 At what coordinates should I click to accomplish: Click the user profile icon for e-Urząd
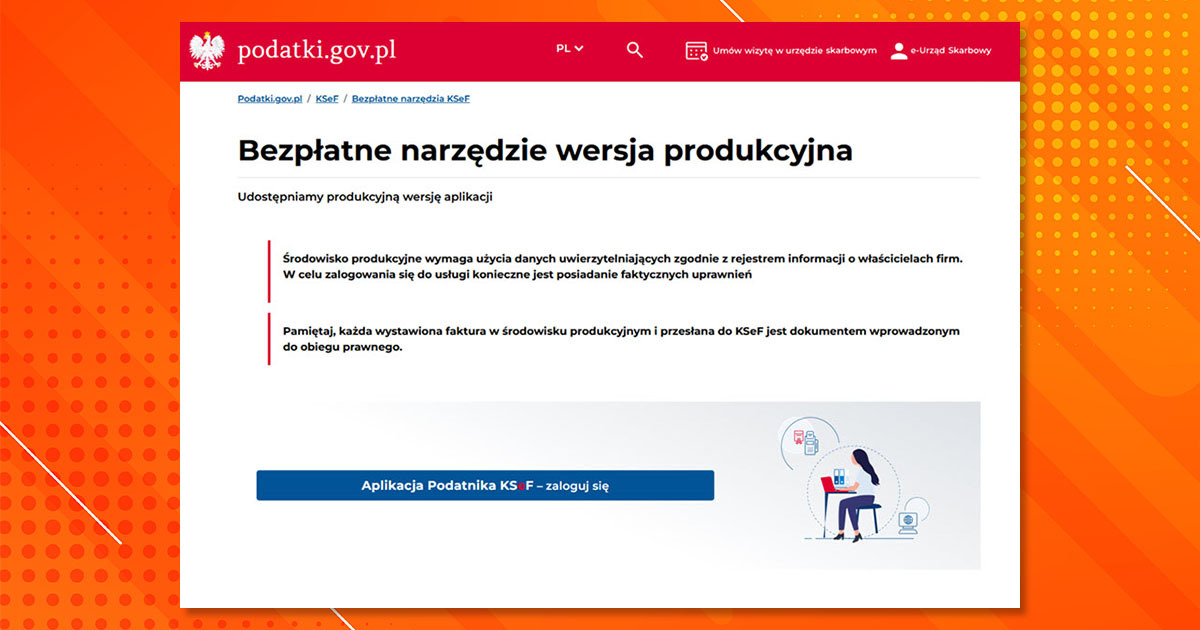click(x=898, y=51)
